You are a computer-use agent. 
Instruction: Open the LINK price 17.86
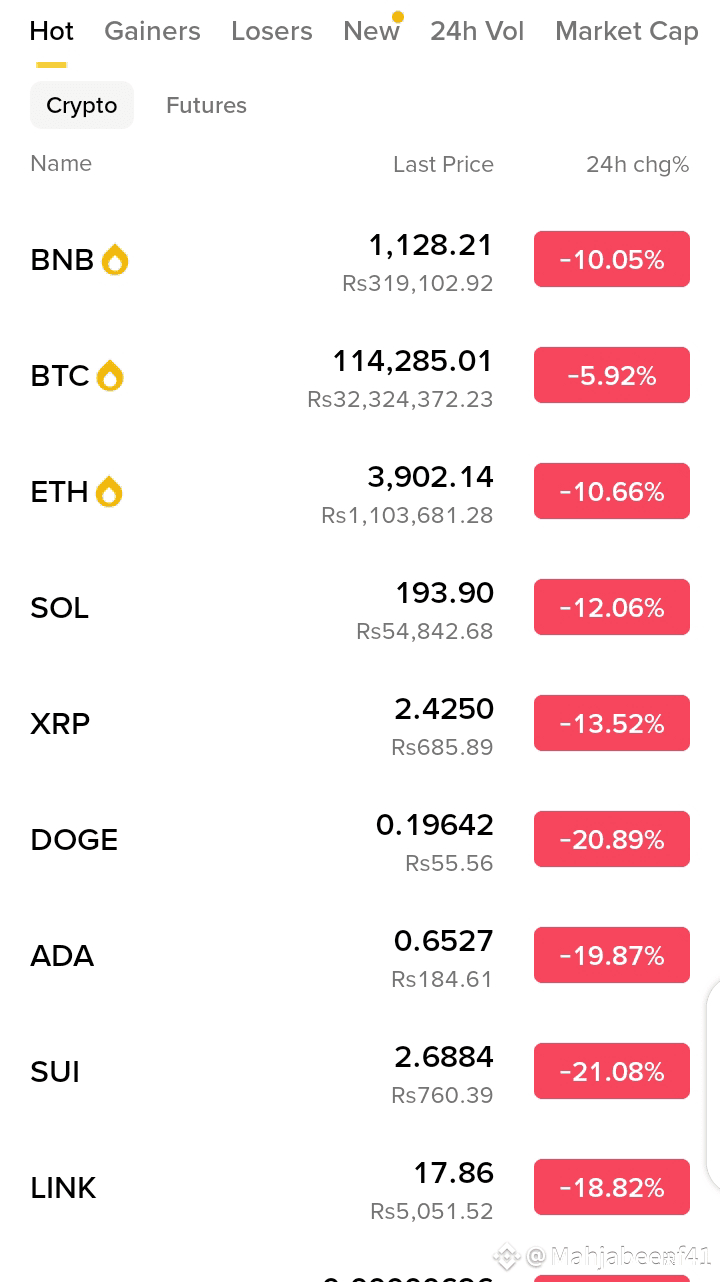[454, 1173]
